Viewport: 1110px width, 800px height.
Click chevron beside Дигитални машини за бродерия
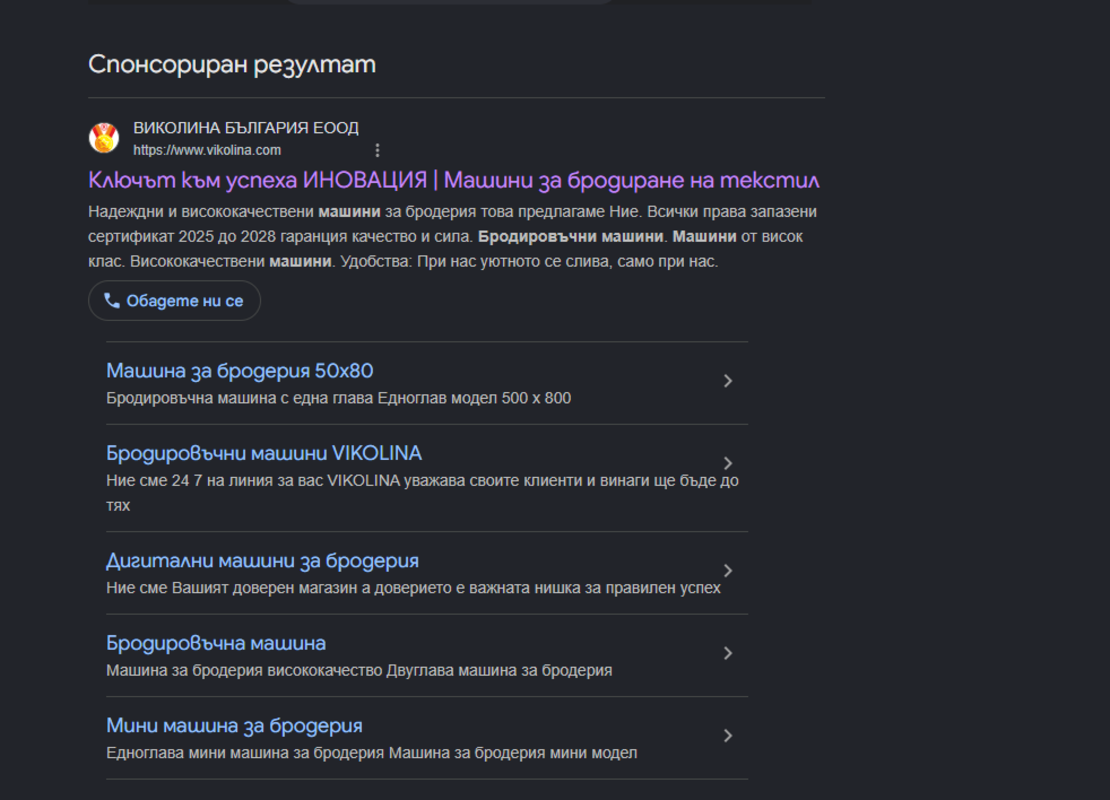click(x=728, y=571)
